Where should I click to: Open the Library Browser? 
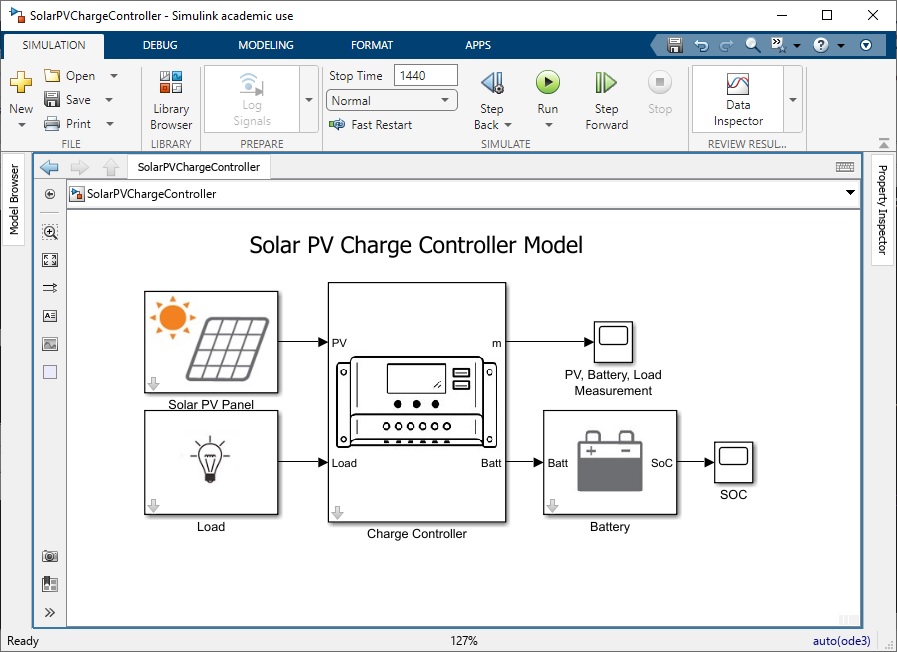171,100
